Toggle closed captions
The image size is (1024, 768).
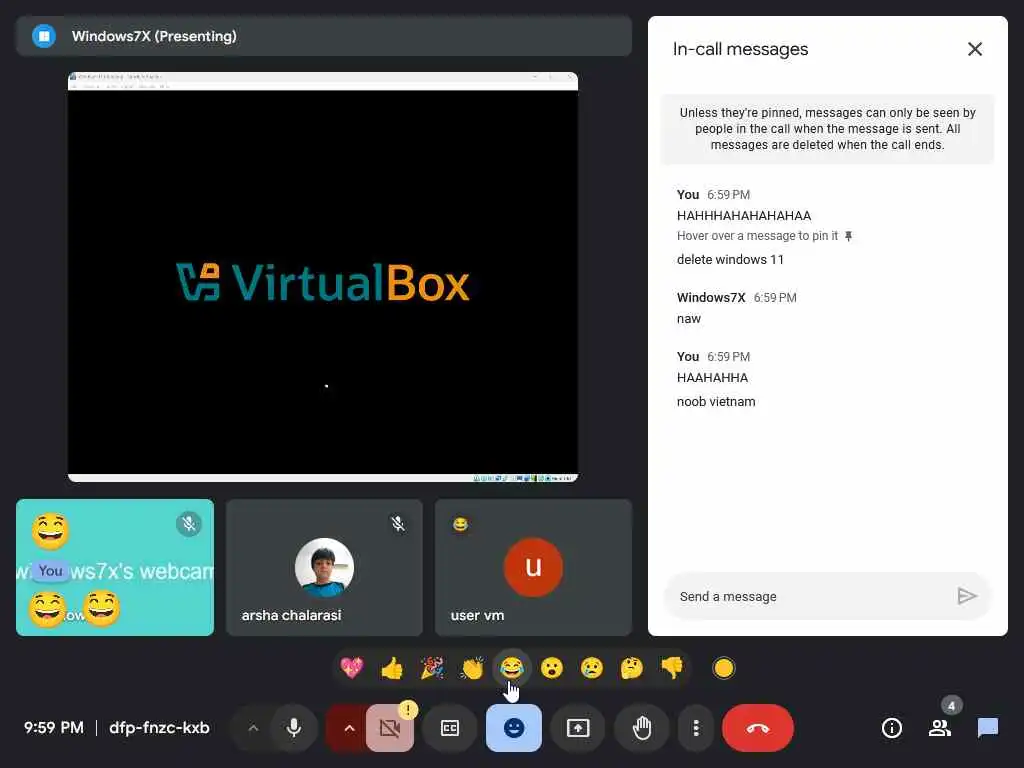[450, 728]
